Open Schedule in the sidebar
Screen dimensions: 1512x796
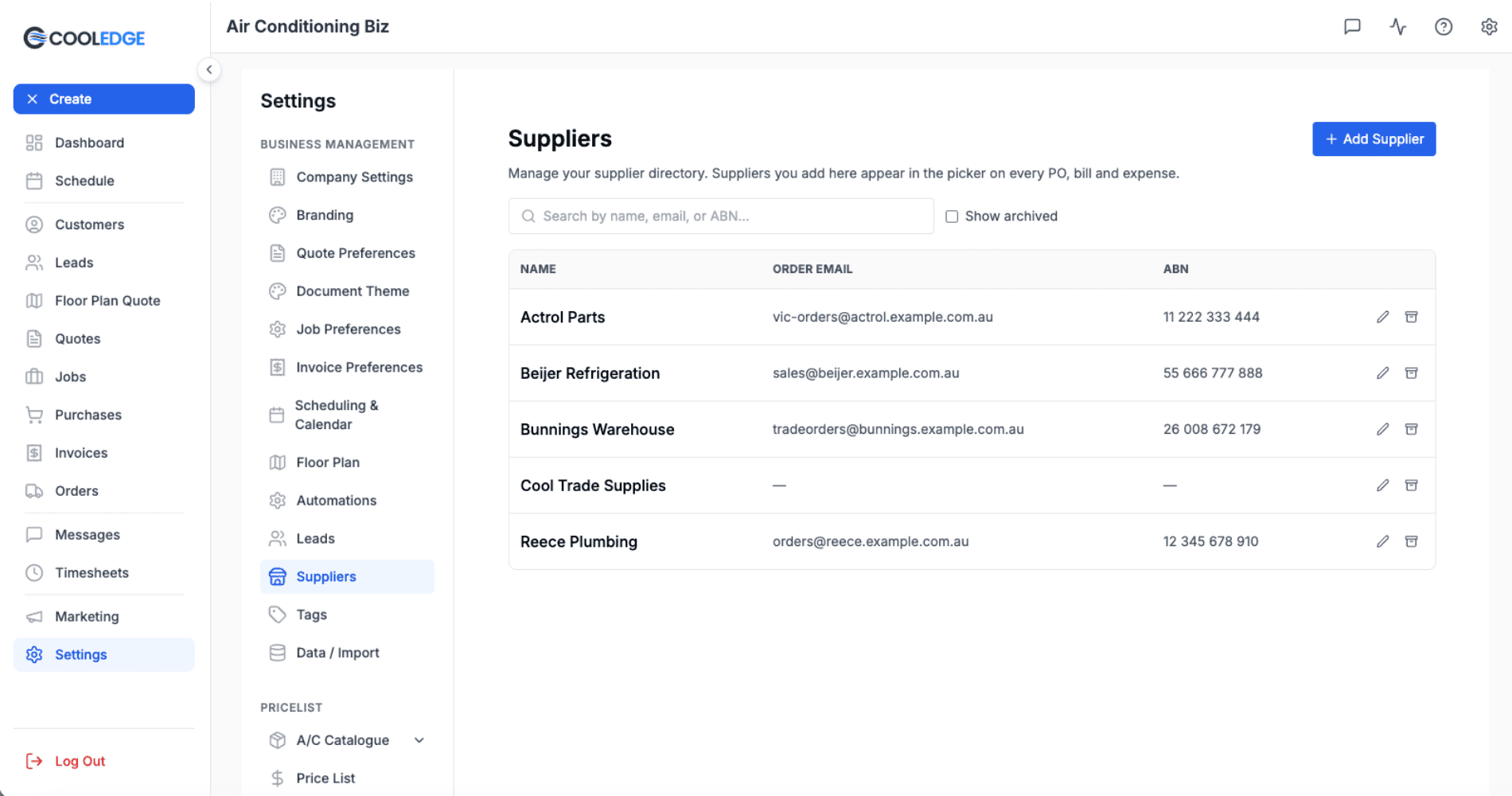click(104, 181)
